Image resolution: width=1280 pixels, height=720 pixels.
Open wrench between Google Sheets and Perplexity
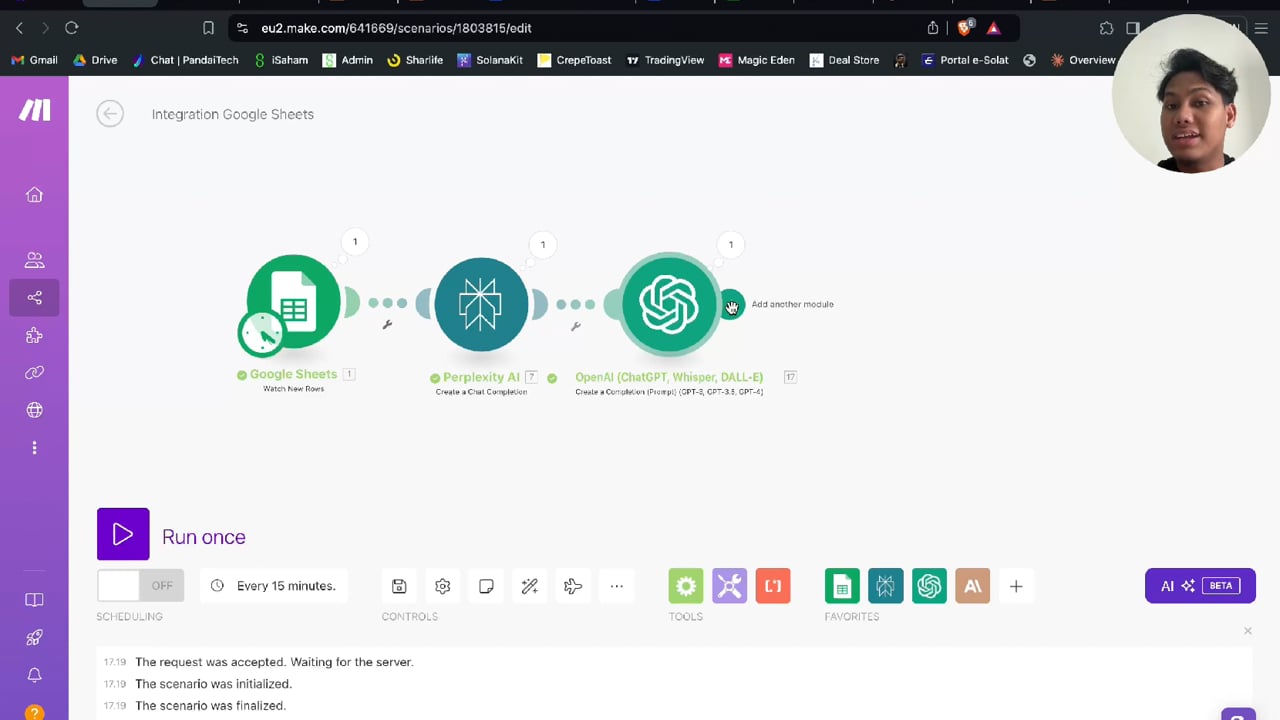tap(387, 324)
